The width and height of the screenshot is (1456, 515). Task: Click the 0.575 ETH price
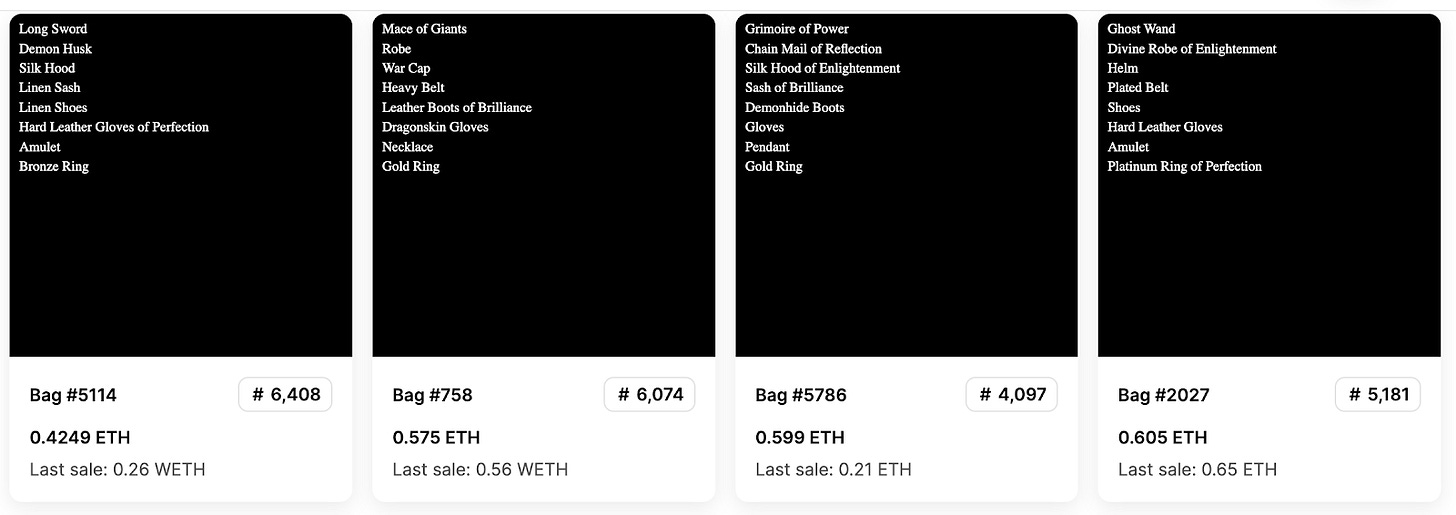click(x=436, y=437)
